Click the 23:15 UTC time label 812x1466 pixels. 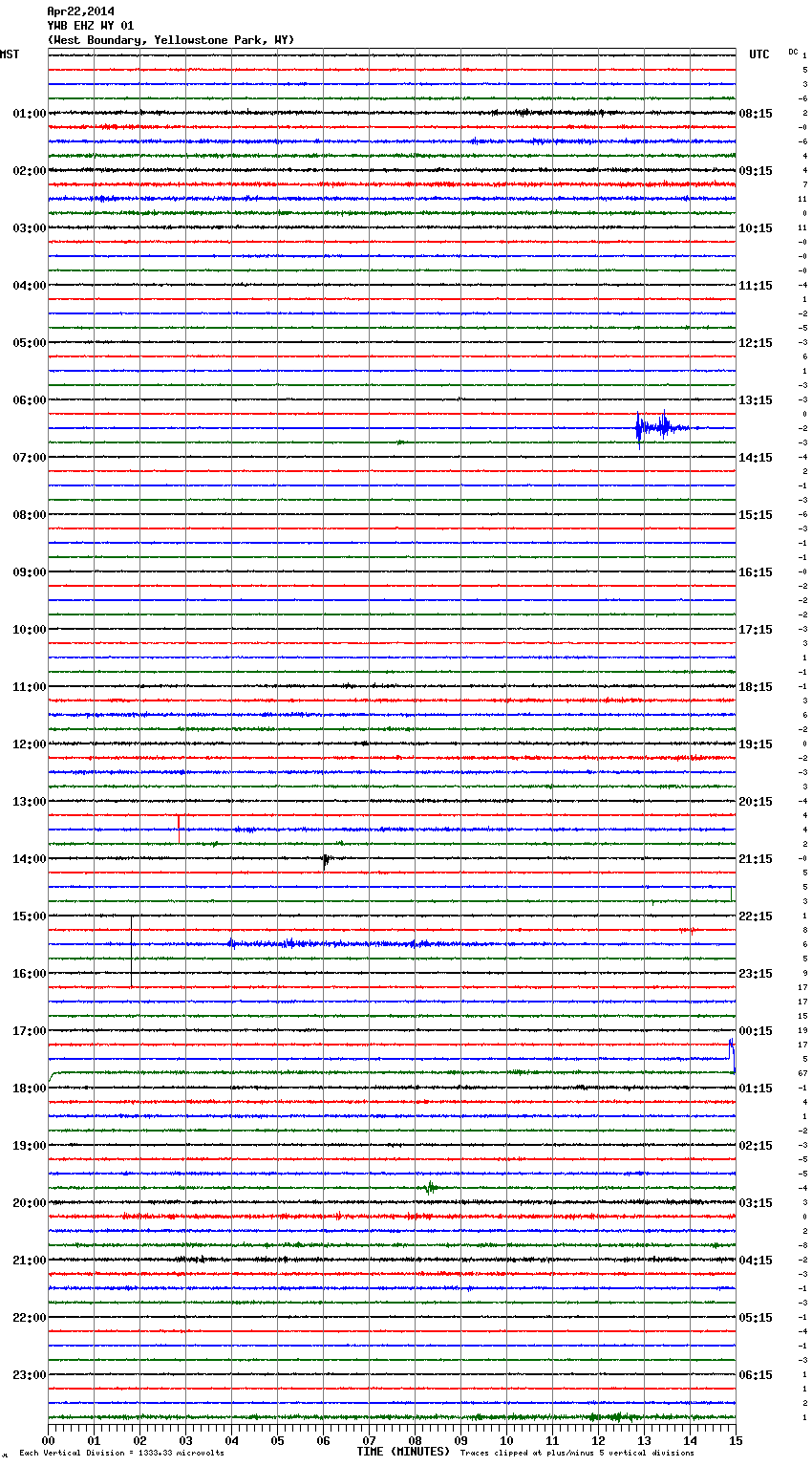pyautogui.click(x=756, y=974)
